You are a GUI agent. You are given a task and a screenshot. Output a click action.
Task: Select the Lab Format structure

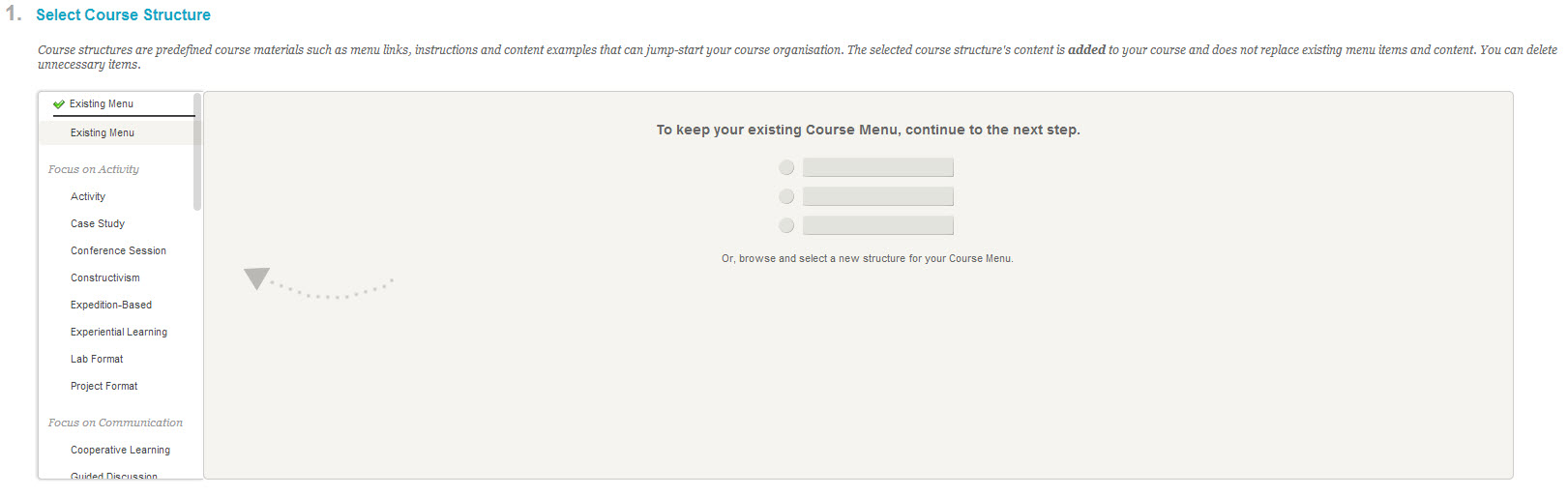click(x=97, y=360)
